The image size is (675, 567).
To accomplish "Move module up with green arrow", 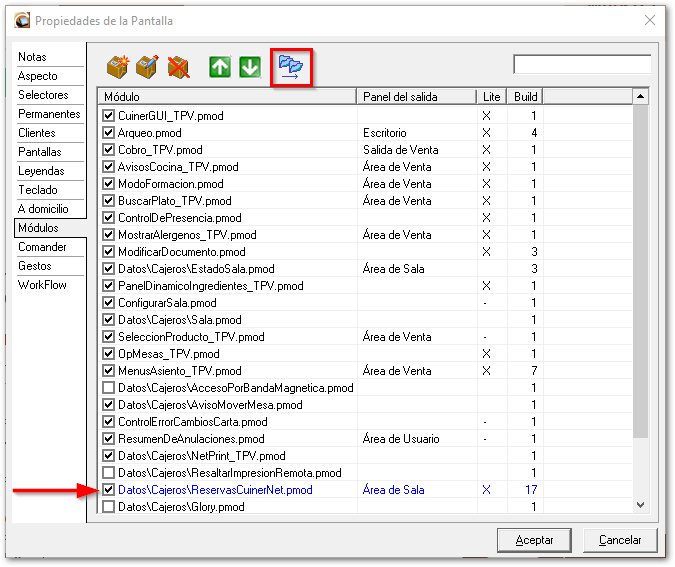I will pos(220,67).
